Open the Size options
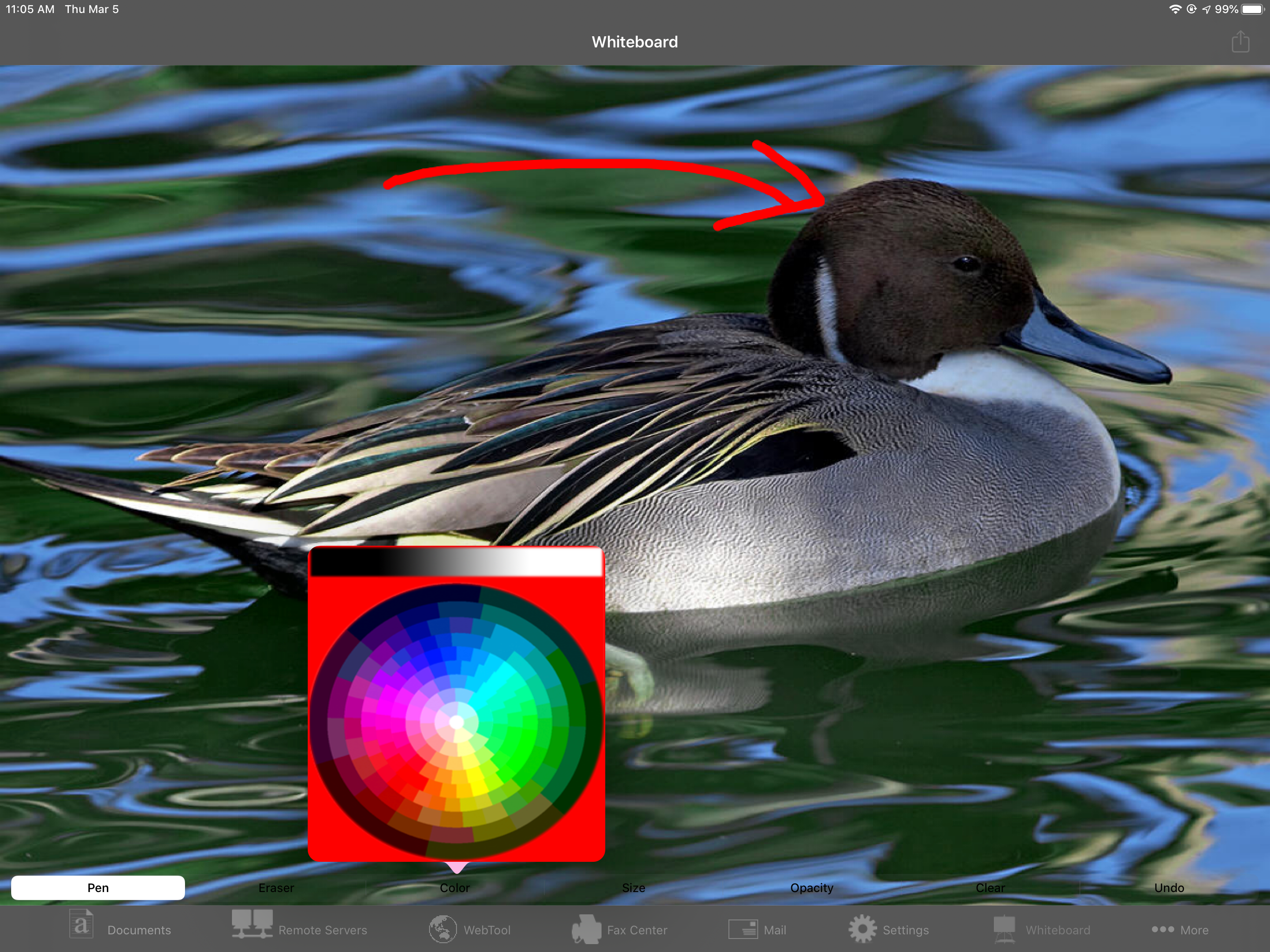The width and height of the screenshot is (1270, 952). pyautogui.click(x=633, y=888)
